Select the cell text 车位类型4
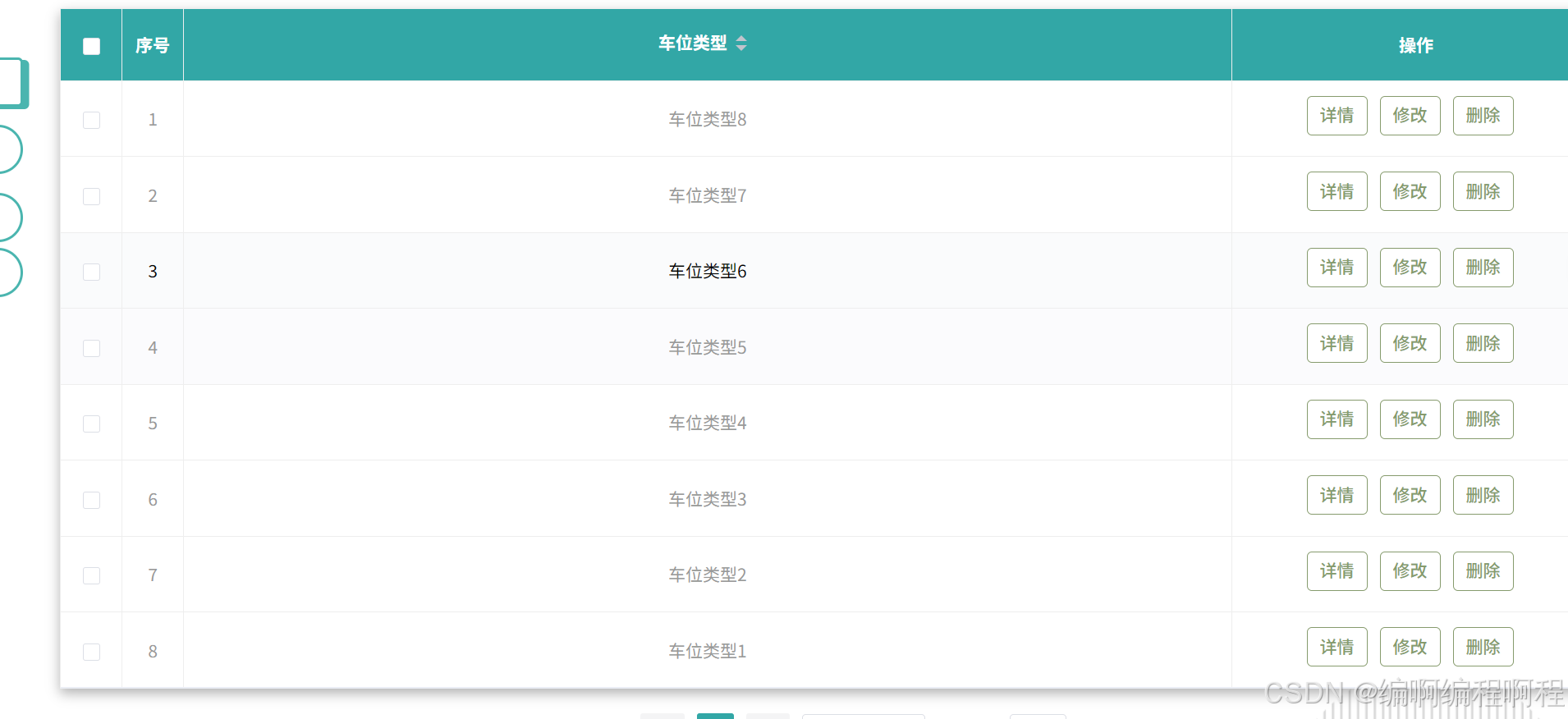The width and height of the screenshot is (1568, 719). pyautogui.click(x=708, y=424)
